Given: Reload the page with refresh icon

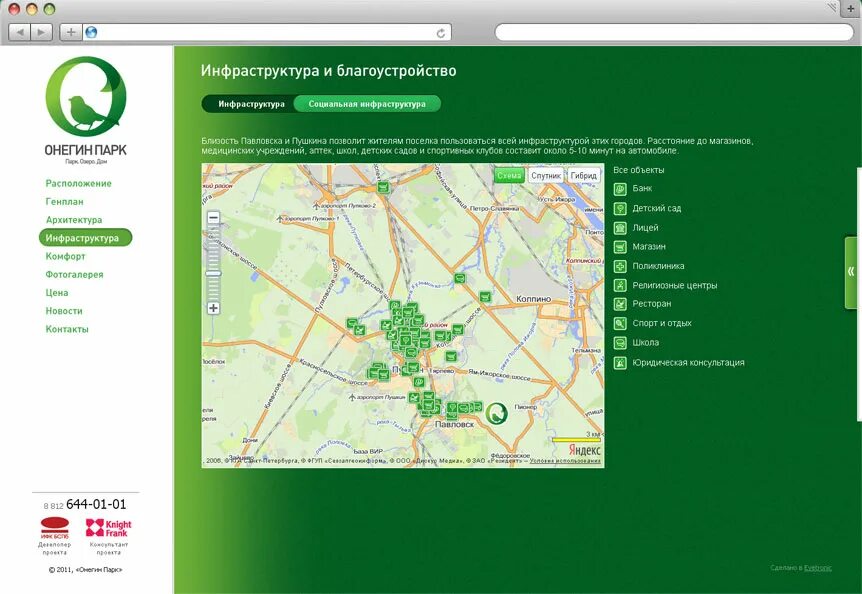Looking at the screenshot, I should 441,33.
